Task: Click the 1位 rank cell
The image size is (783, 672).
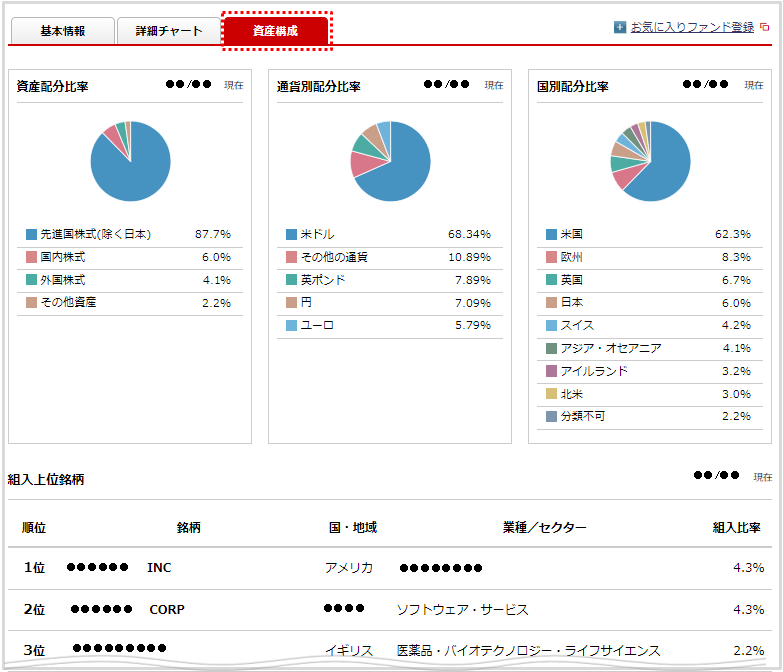Action: click(34, 568)
